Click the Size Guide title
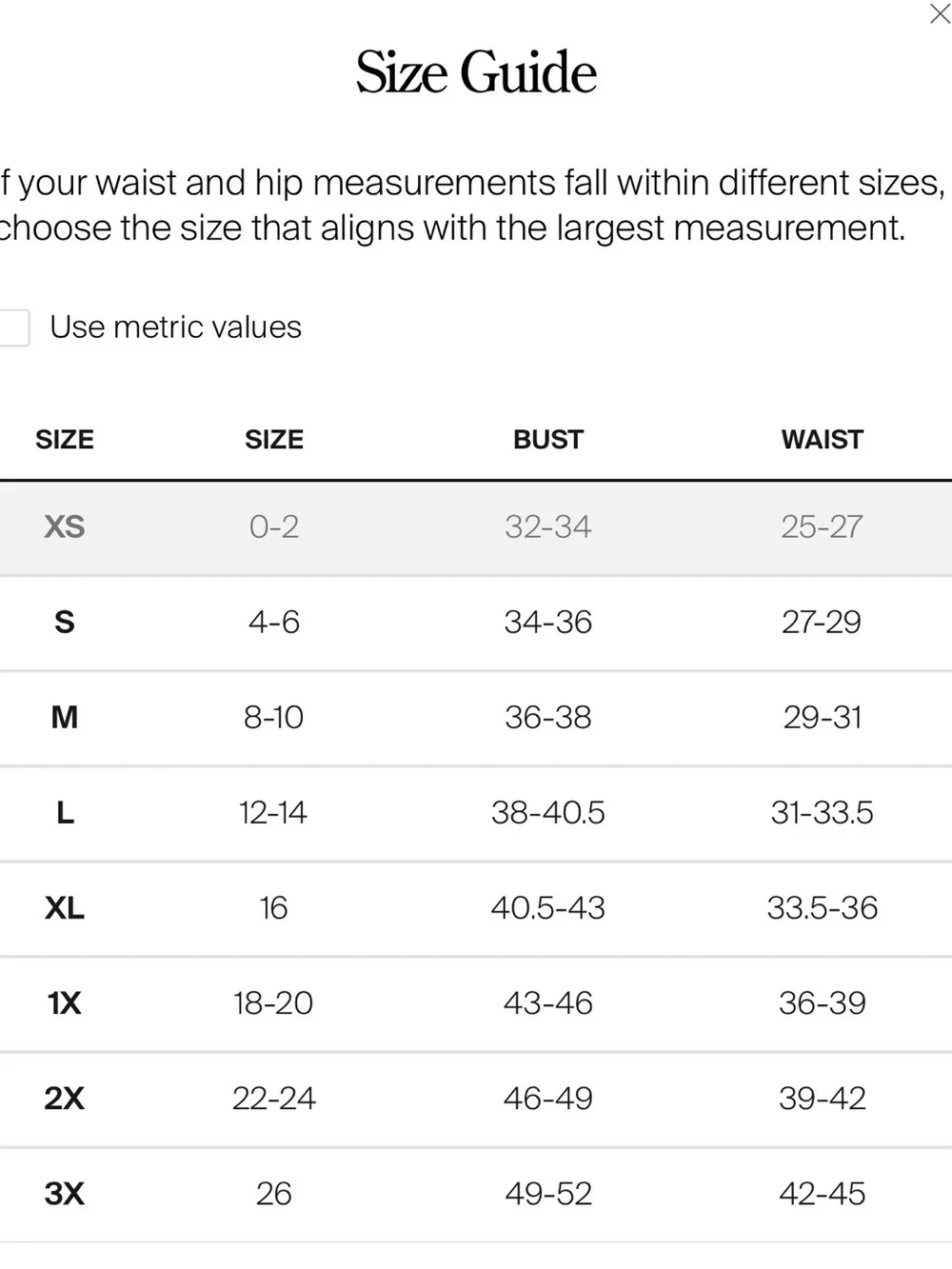Viewport: 952px width, 1269px height. pos(476,72)
